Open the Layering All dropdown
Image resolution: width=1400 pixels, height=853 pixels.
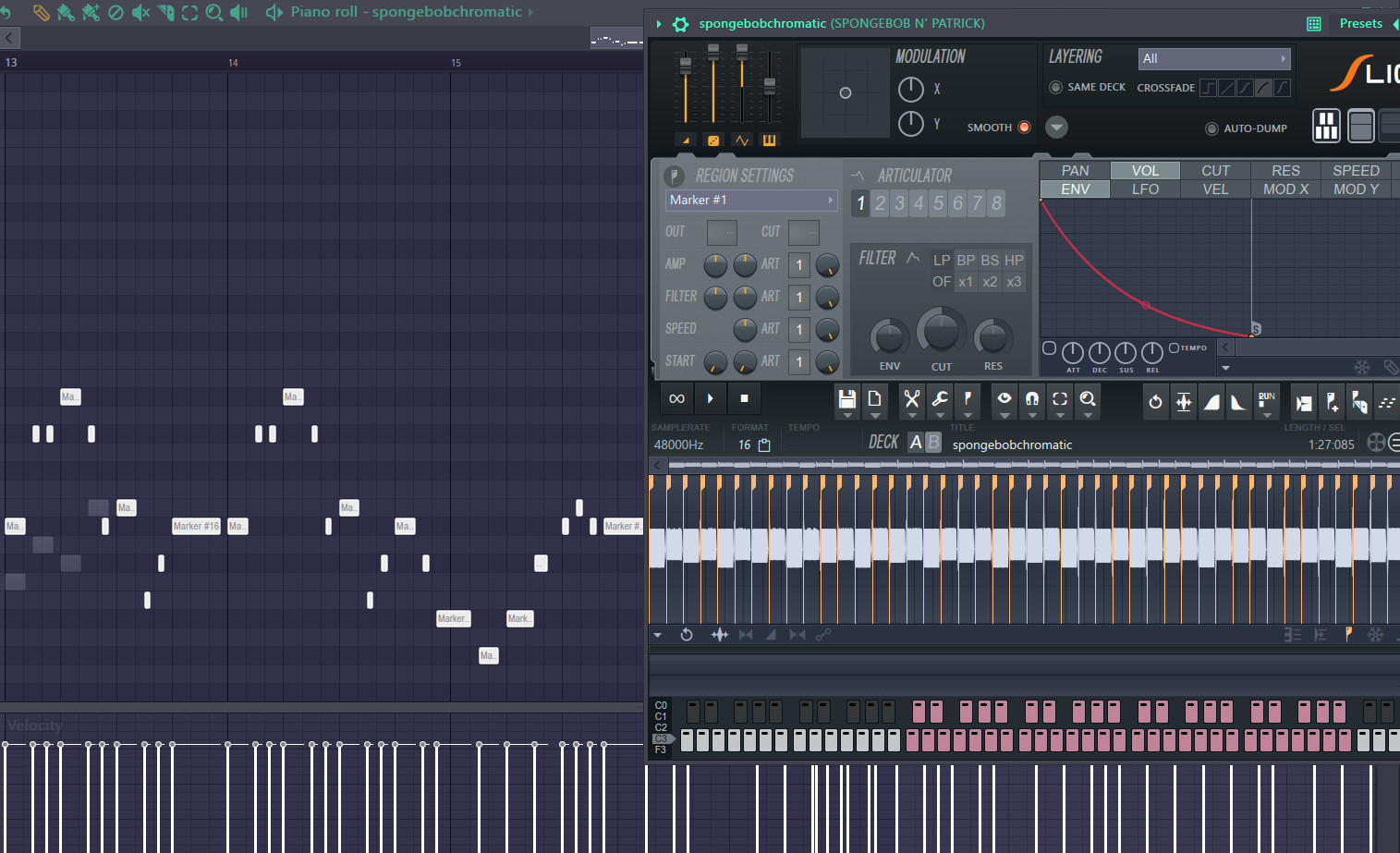click(1213, 58)
